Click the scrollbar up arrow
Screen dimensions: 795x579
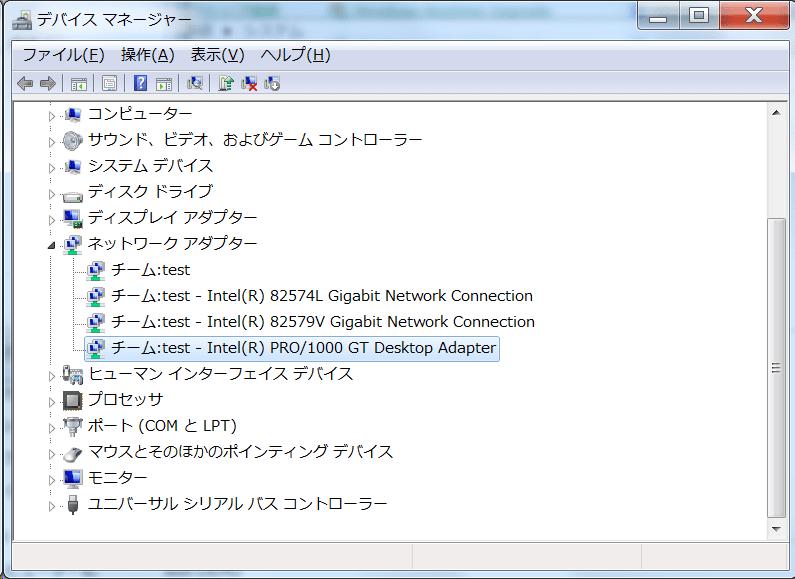tap(776, 113)
